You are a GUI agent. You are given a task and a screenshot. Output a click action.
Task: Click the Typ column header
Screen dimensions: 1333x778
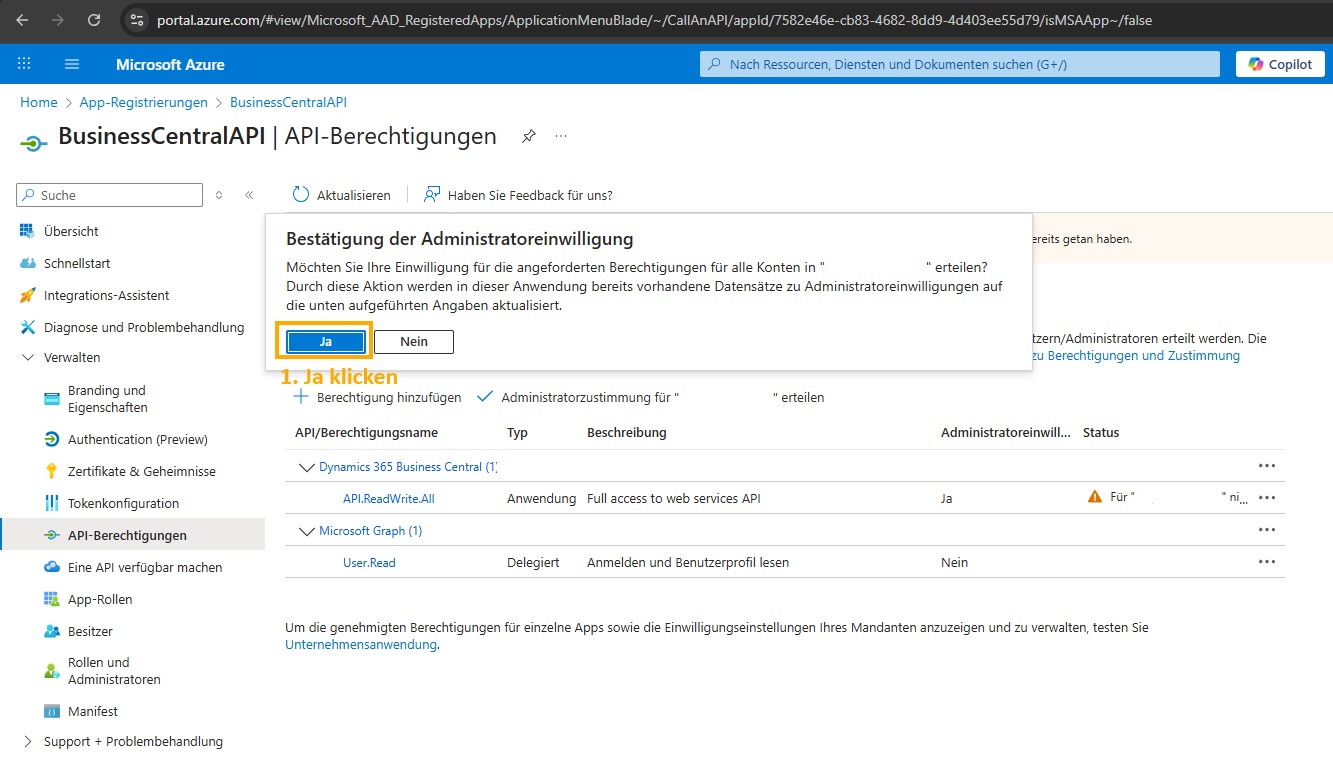[x=517, y=433]
